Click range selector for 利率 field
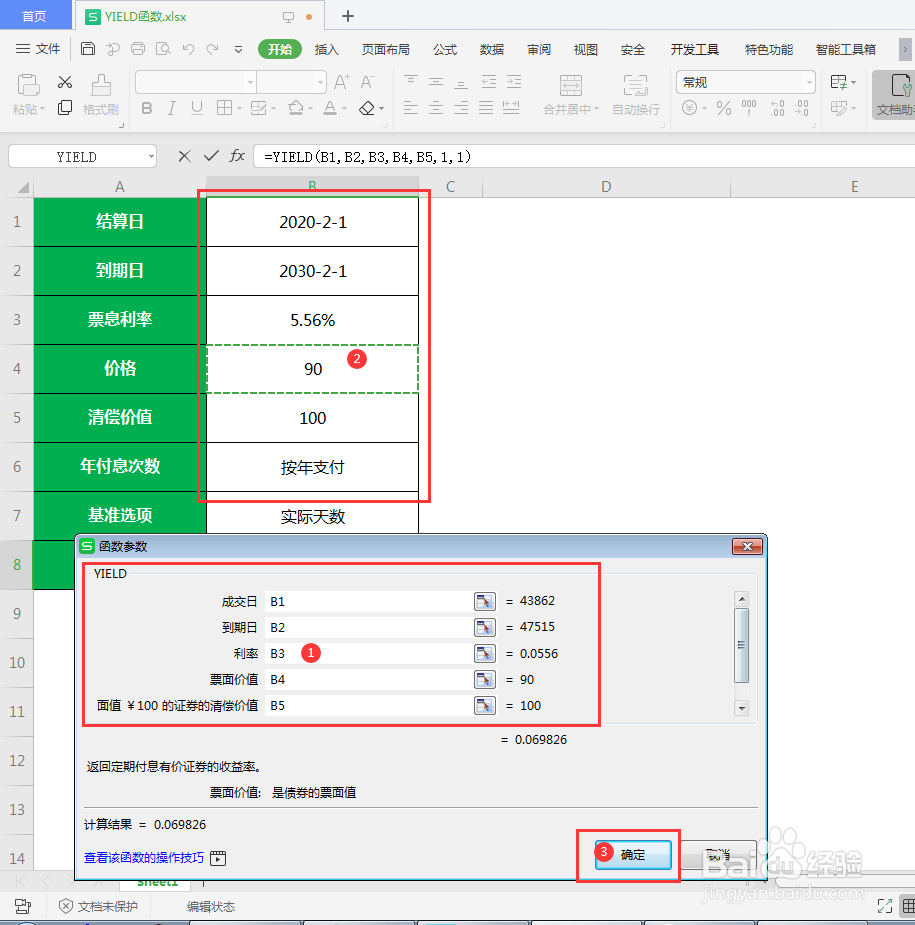 coord(484,653)
